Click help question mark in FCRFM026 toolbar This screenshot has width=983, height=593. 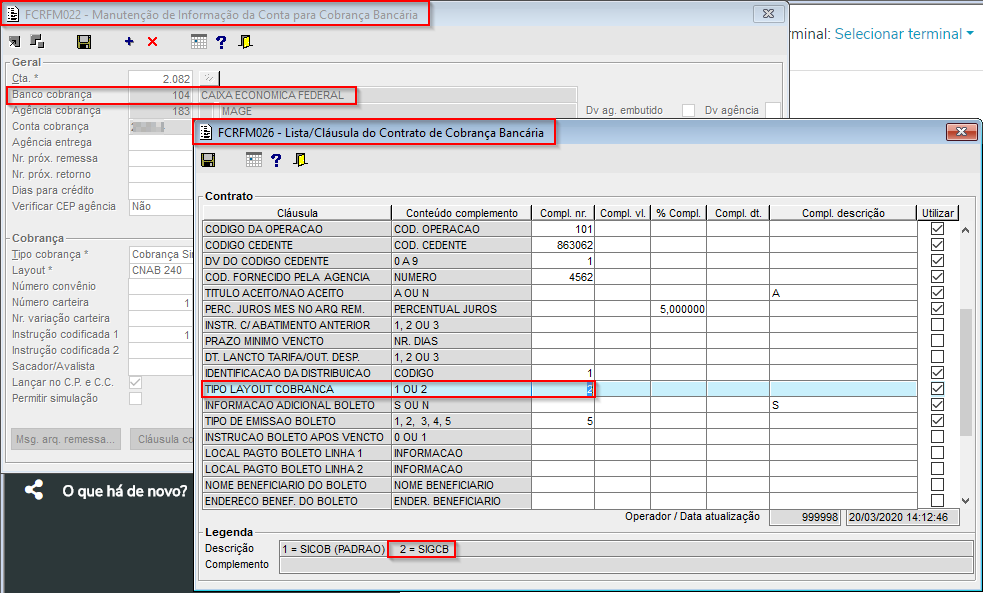point(276,160)
